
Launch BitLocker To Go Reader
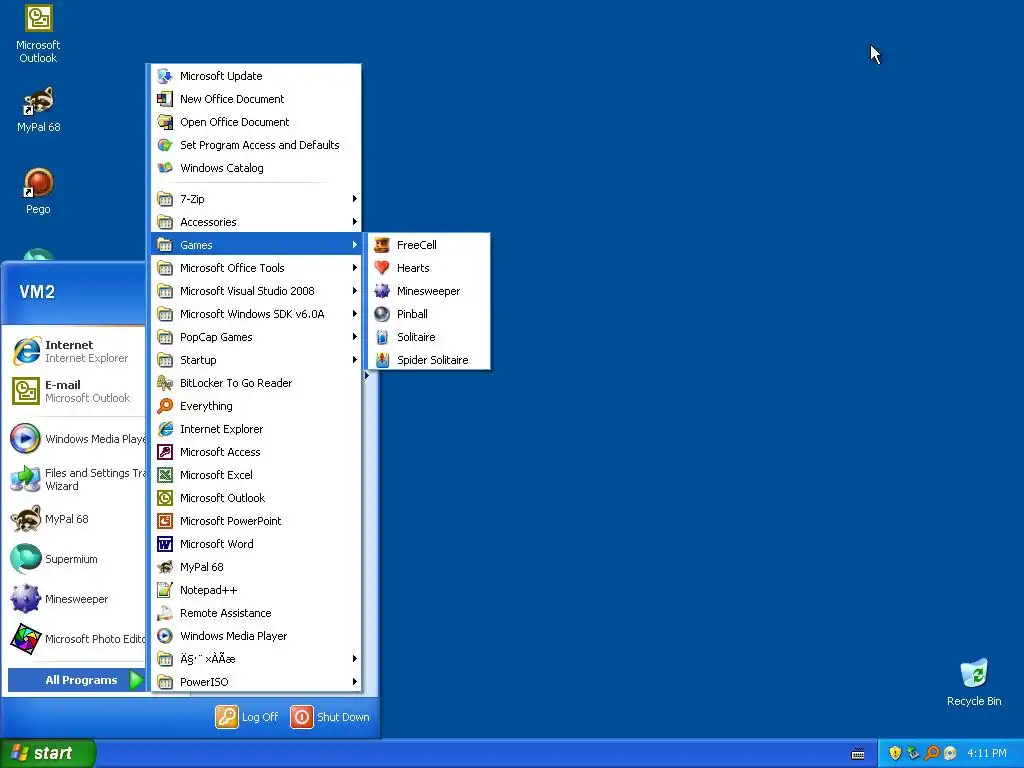coord(256,383)
